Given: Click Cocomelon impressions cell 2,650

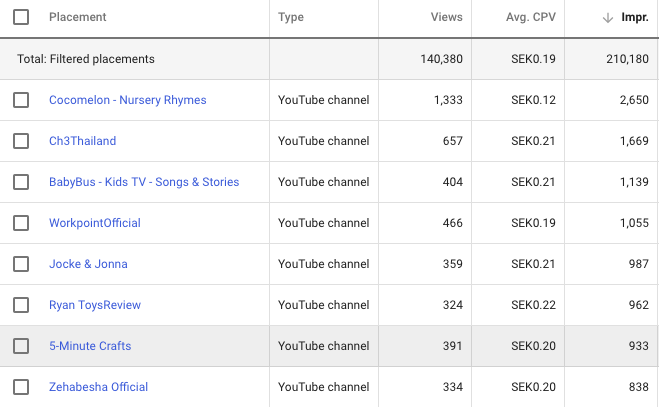Looking at the screenshot, I should 634,100.
